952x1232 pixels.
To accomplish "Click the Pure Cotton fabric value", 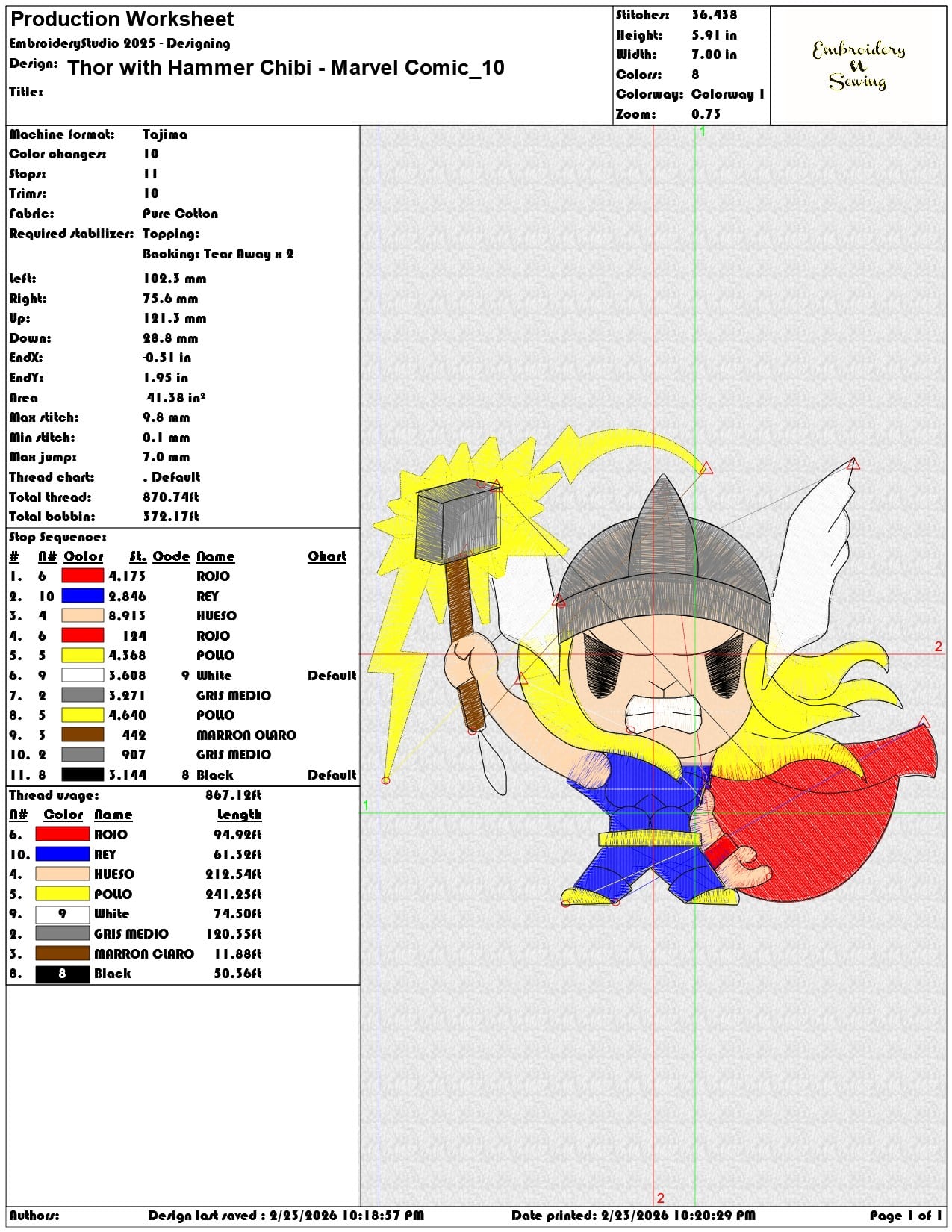I will (x=180, y=214).
